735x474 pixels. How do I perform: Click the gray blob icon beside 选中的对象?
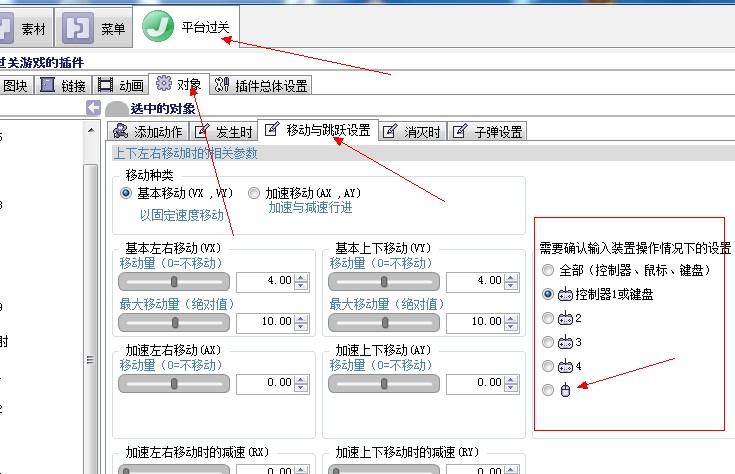point(117,109)
